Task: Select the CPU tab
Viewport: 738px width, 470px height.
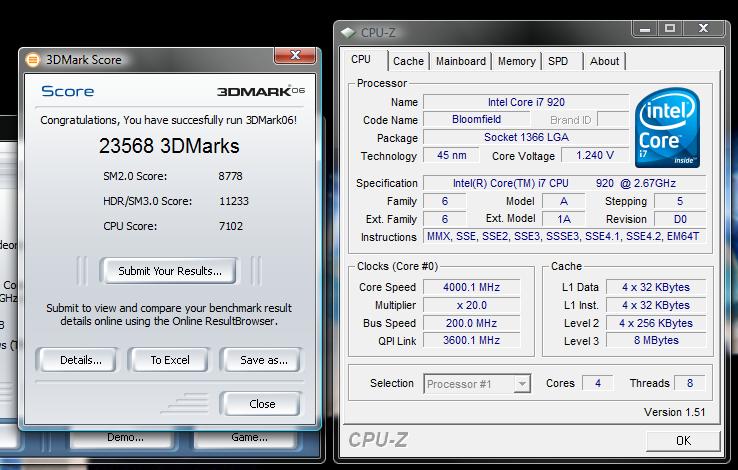Action: [361, 60]
